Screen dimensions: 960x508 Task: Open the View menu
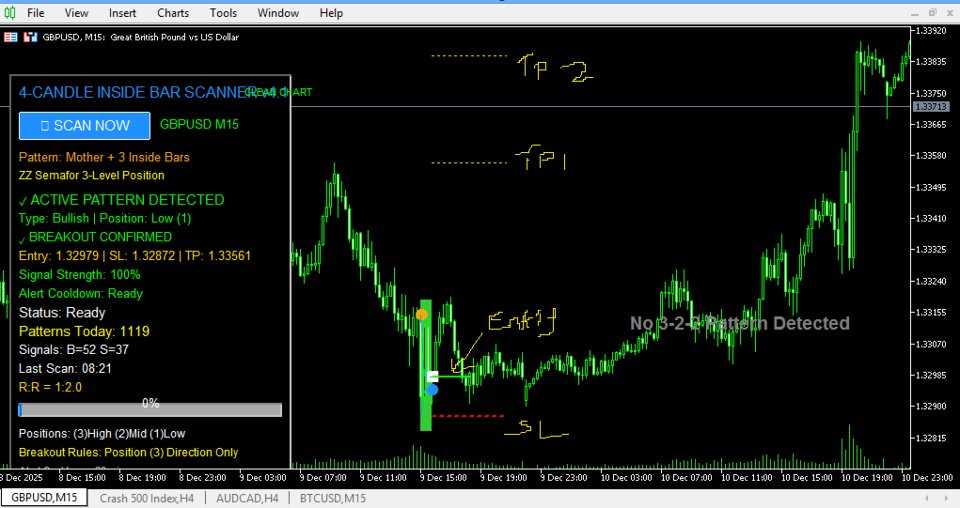[x=77, y=13]
